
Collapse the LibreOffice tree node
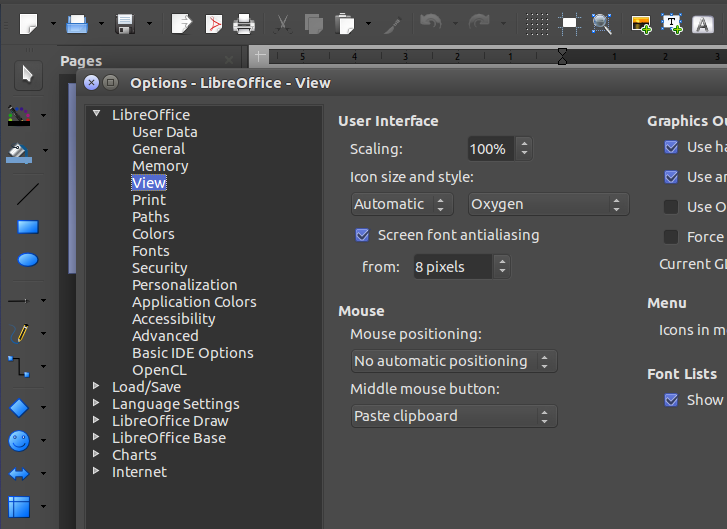coord(96,113)
